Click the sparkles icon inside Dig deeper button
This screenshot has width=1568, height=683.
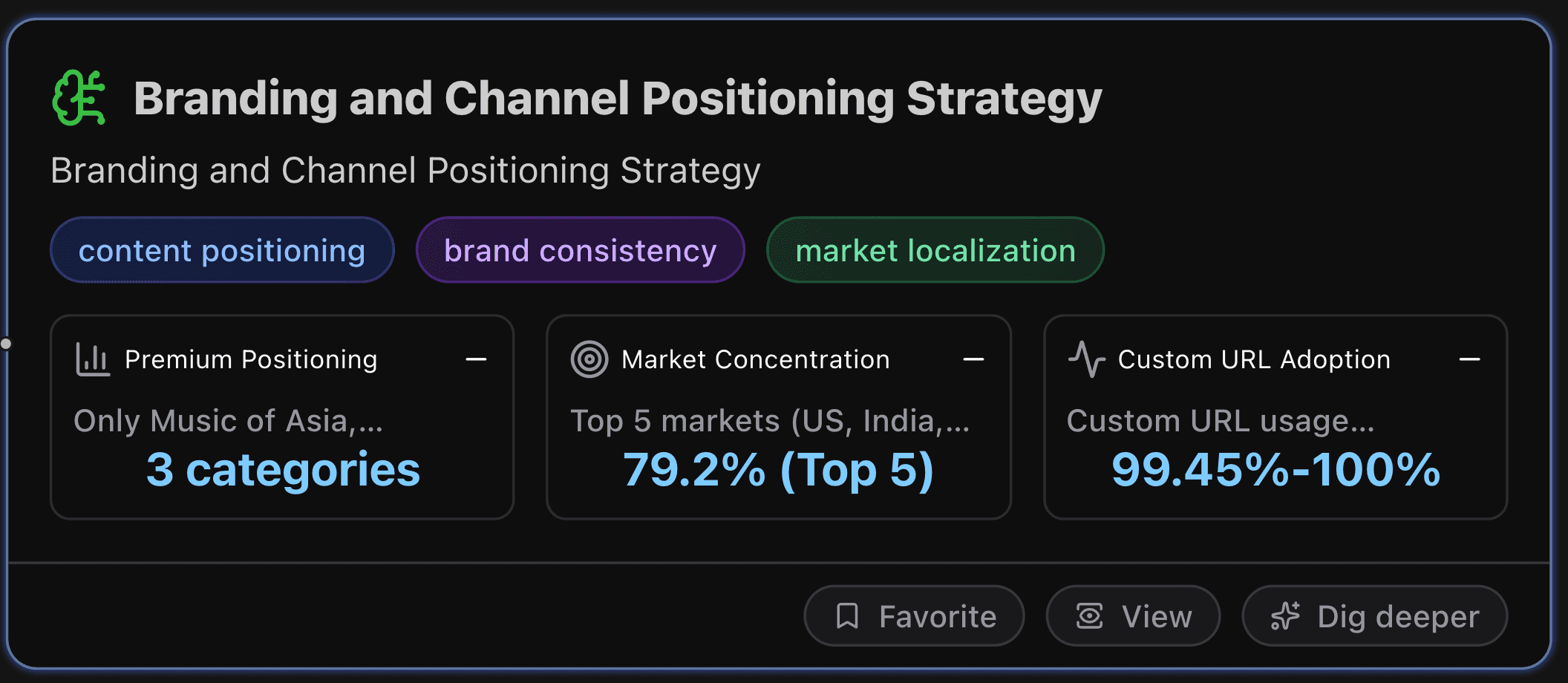tap(1285, 615)
